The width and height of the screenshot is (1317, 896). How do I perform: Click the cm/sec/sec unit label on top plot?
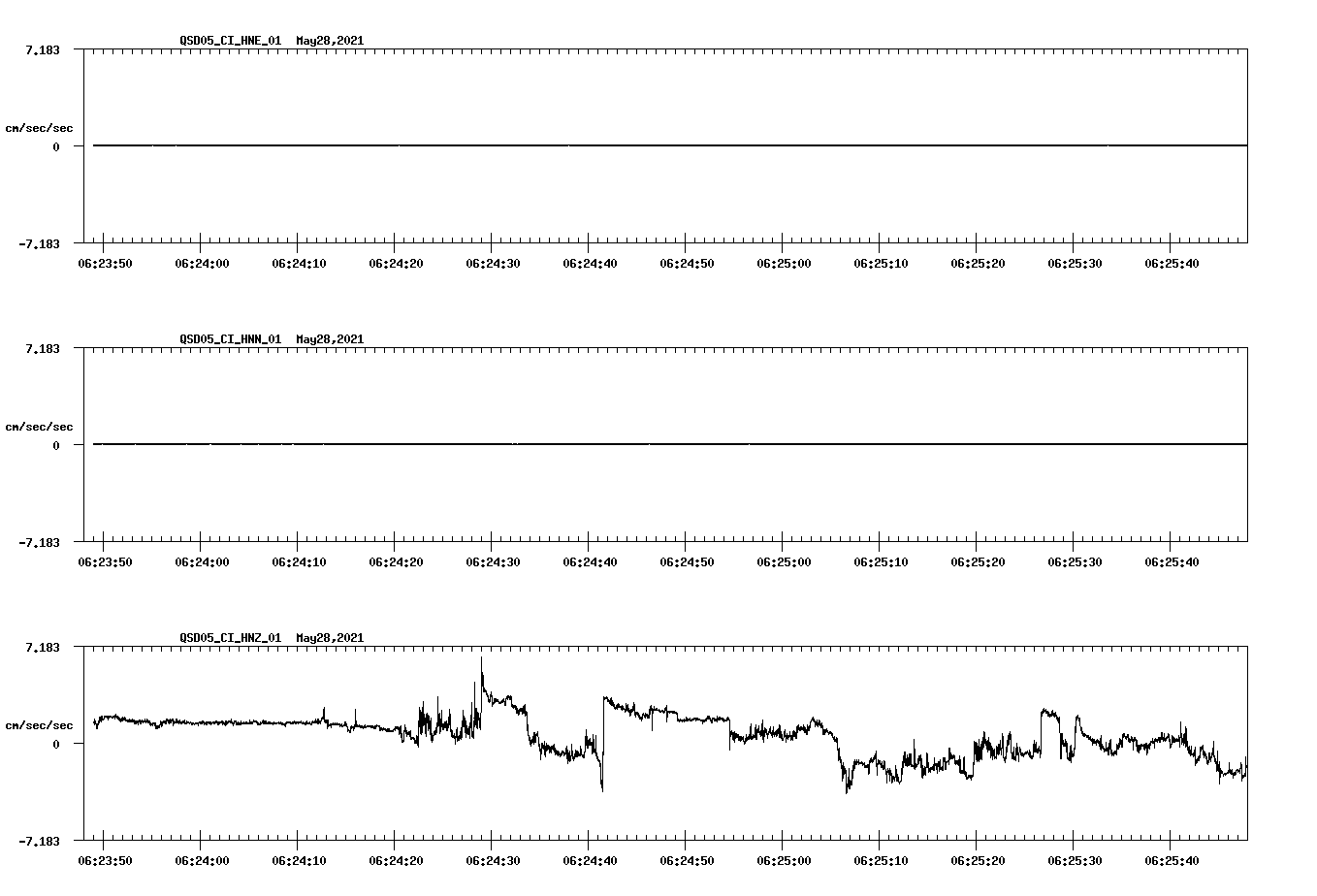[40, 126]
